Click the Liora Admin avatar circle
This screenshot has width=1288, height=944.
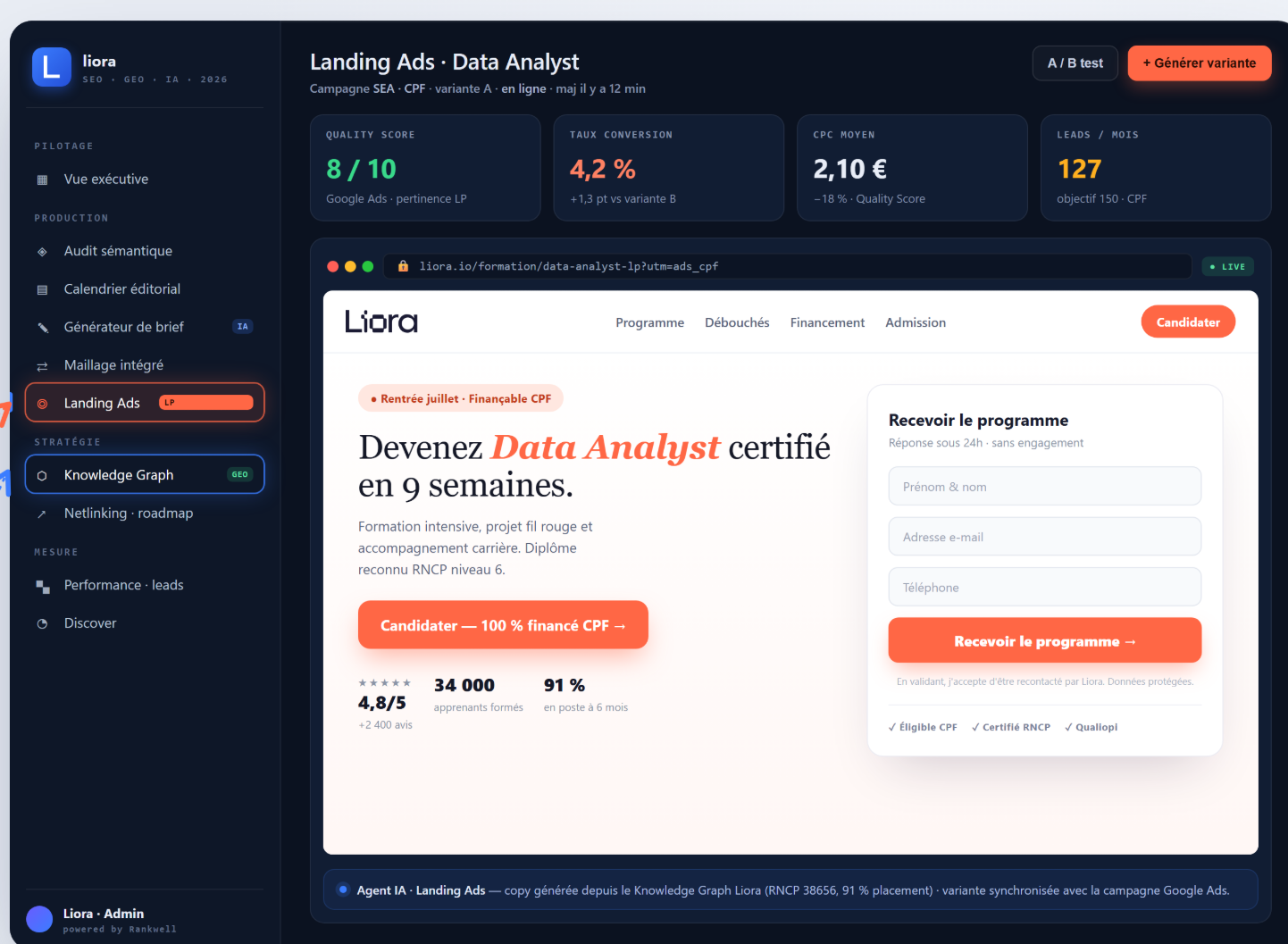click(x=39, y=919)
